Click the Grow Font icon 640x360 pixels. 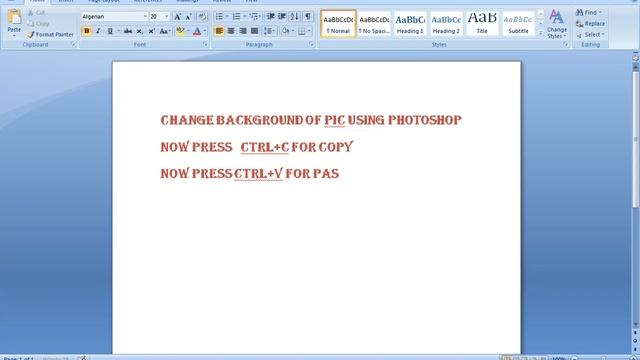[178, 17]
